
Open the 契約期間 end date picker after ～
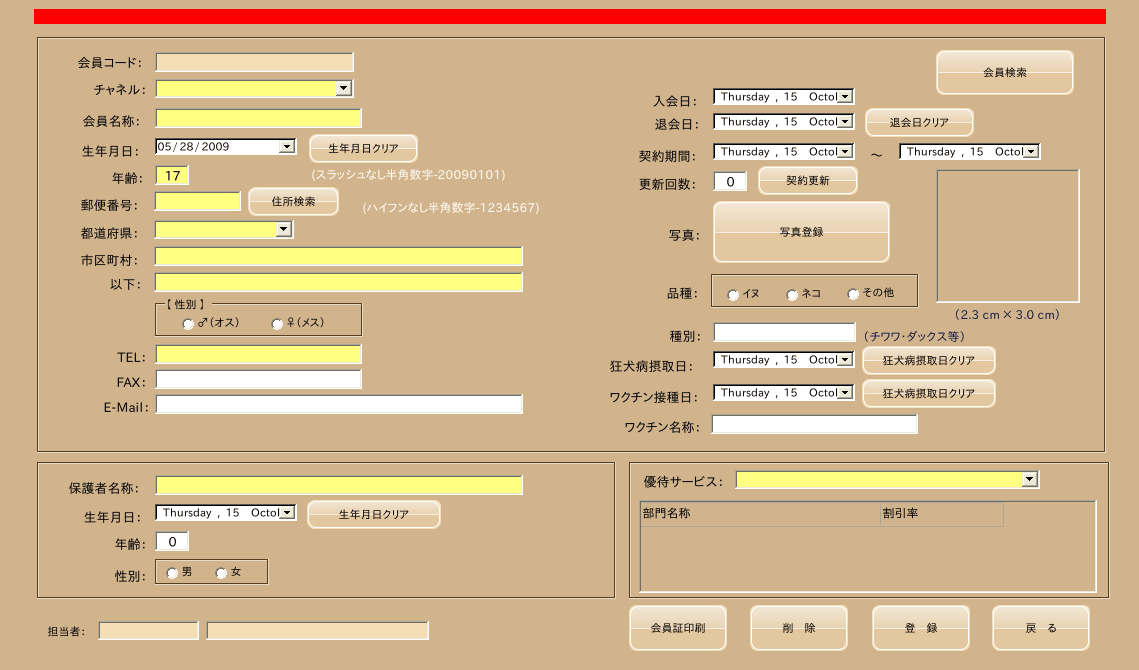1031,152
